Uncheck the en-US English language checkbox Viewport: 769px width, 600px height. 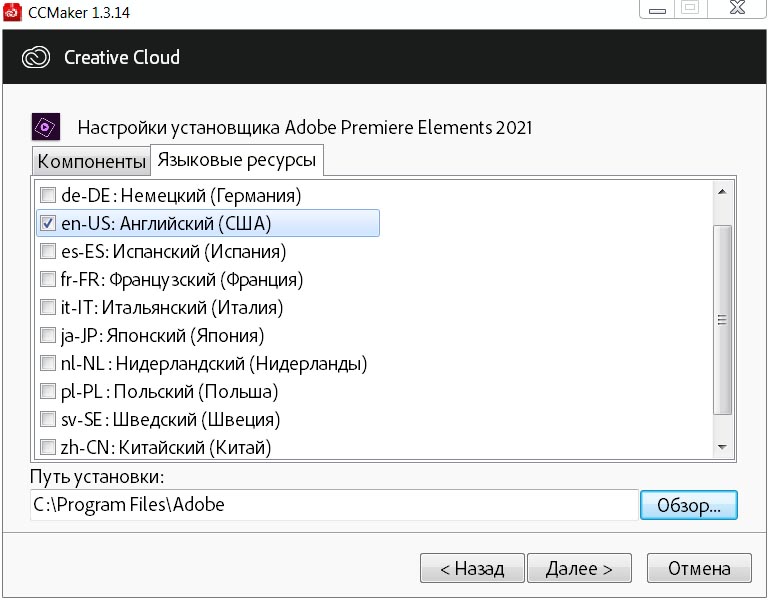tap(48, 223)
